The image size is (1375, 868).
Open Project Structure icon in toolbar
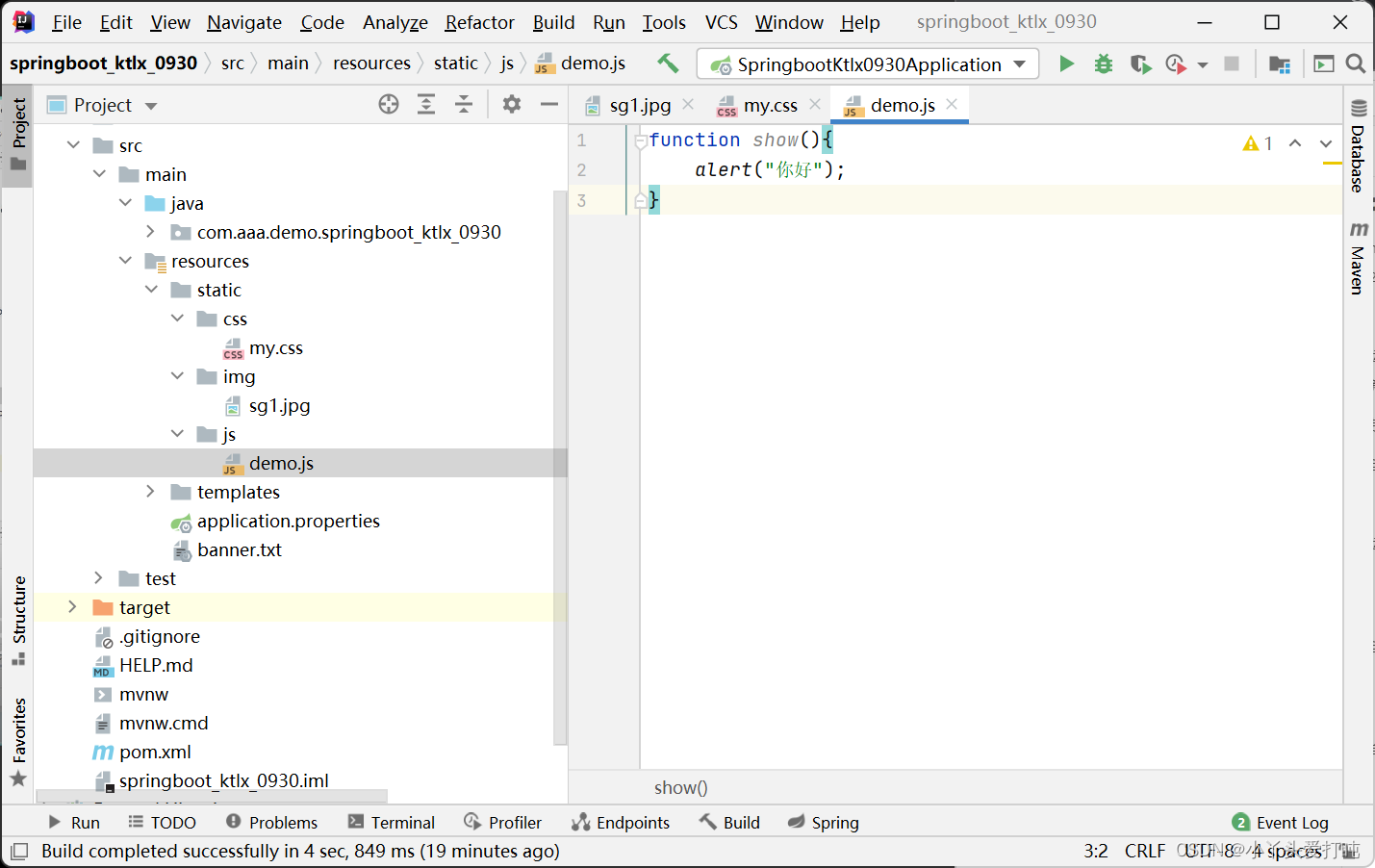pos(1279,64)
